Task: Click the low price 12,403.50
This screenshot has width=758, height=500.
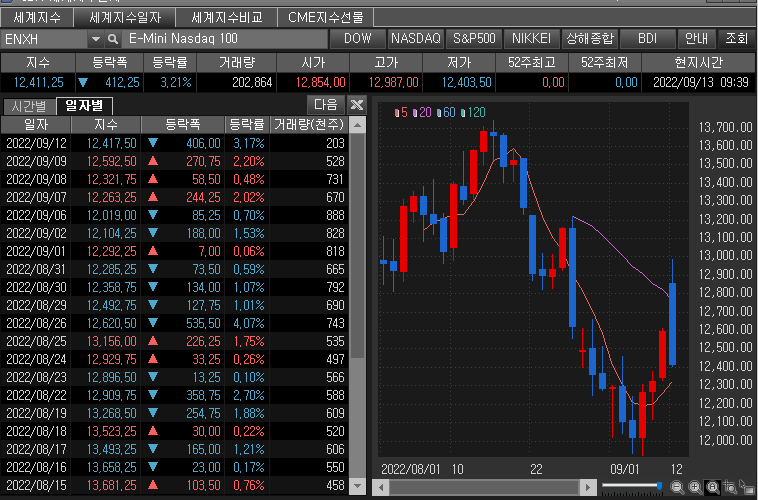Action: click(466, 83)
